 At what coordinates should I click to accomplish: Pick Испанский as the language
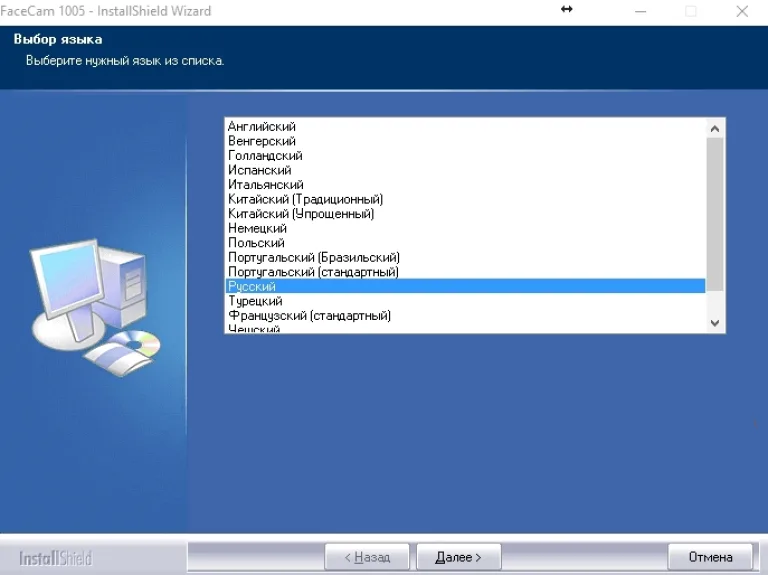(x=465, y=170)
